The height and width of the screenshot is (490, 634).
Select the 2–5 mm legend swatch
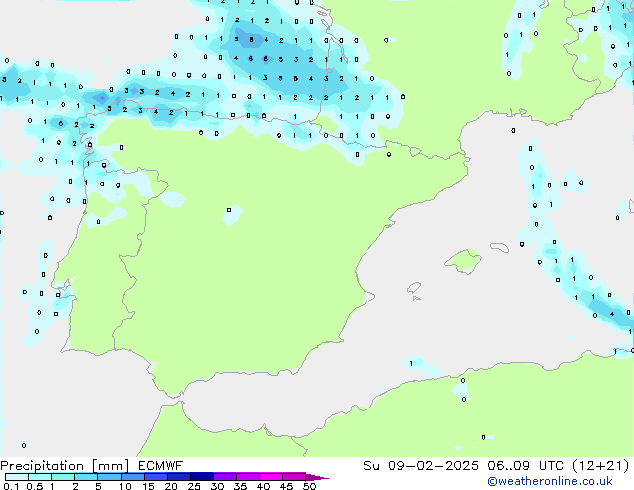pos(86,477)
